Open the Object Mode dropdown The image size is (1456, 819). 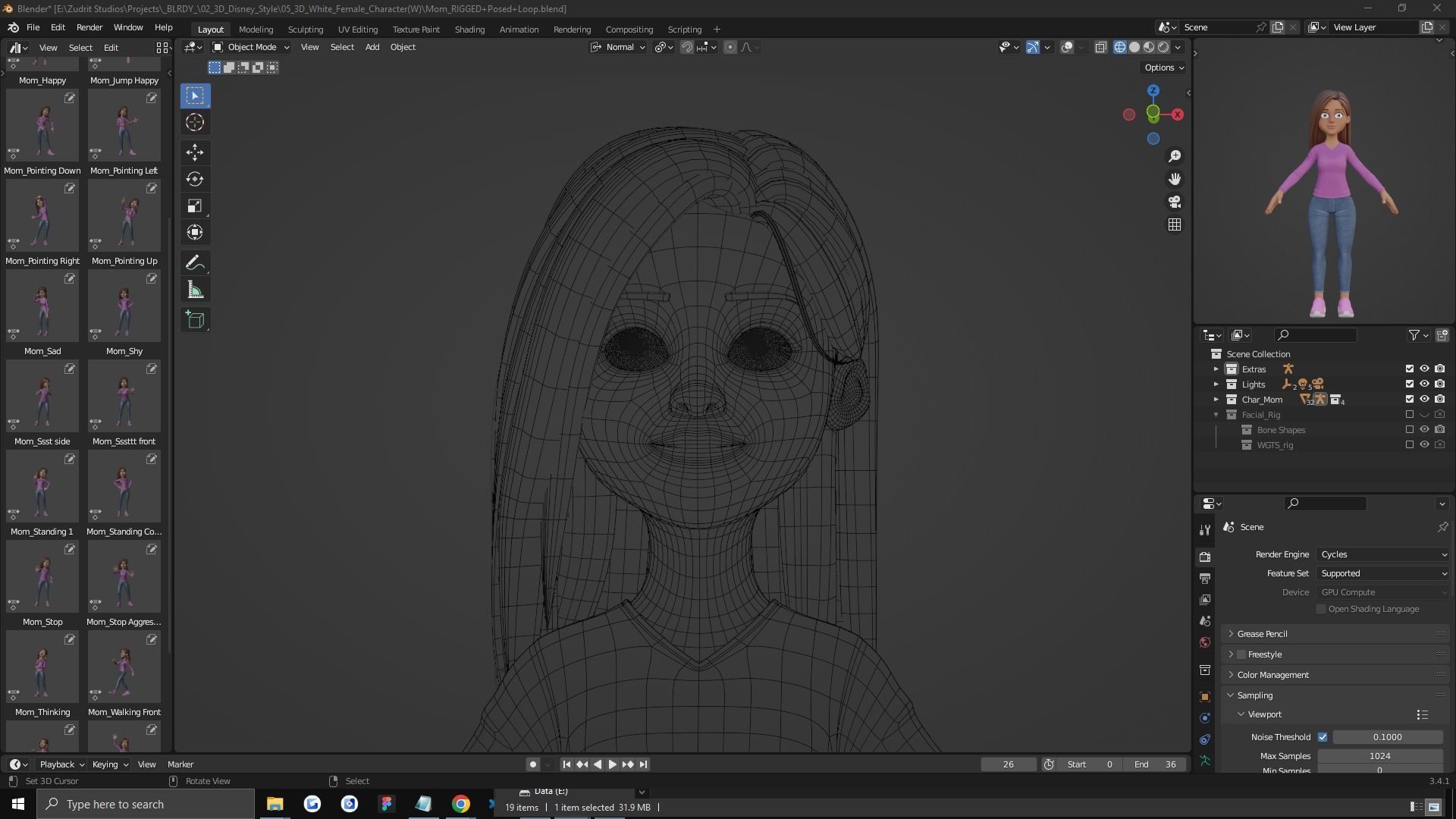coord(251,47)
